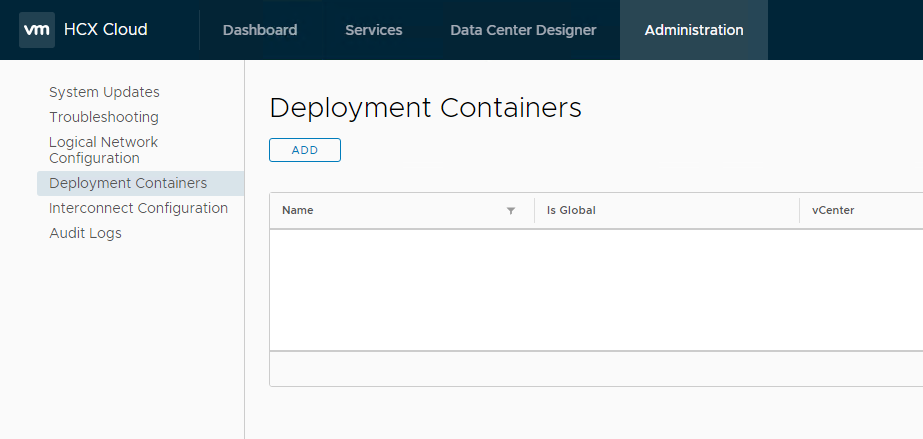The width and height of the screenshot is (923, 439).
Task: Click the Deployment Containers page heading
Action: (x=425, y=108)
